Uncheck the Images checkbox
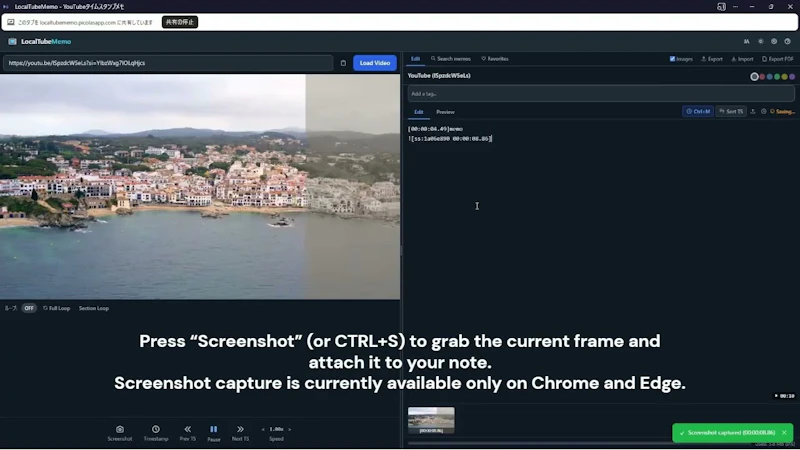The image size is (800, 450). 672,59
